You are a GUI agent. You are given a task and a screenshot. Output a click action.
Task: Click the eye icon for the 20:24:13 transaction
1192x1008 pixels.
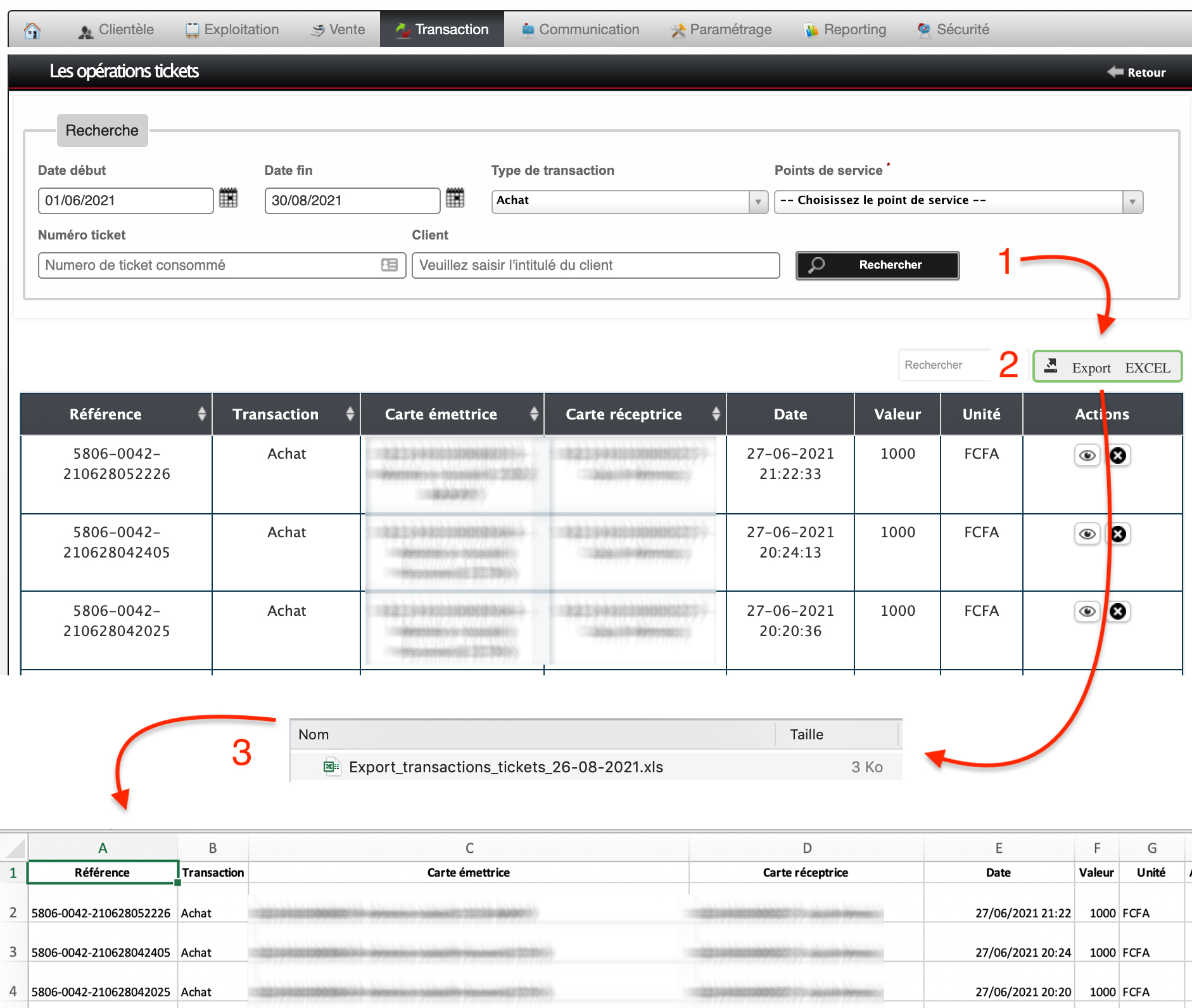tap(1087, 534)
